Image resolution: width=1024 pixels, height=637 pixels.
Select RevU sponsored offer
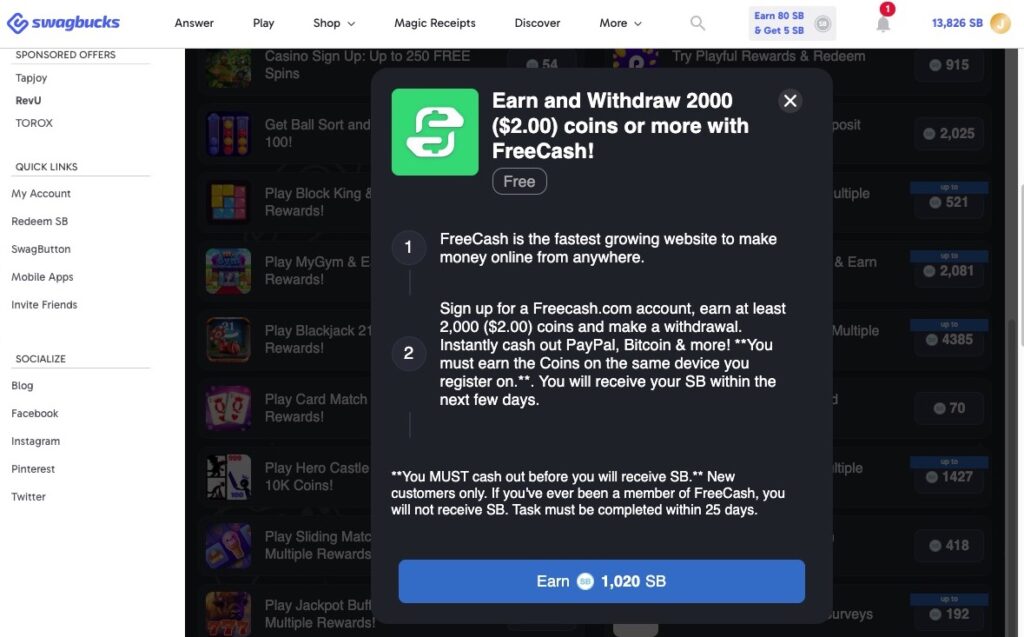(x=28, y=101)
